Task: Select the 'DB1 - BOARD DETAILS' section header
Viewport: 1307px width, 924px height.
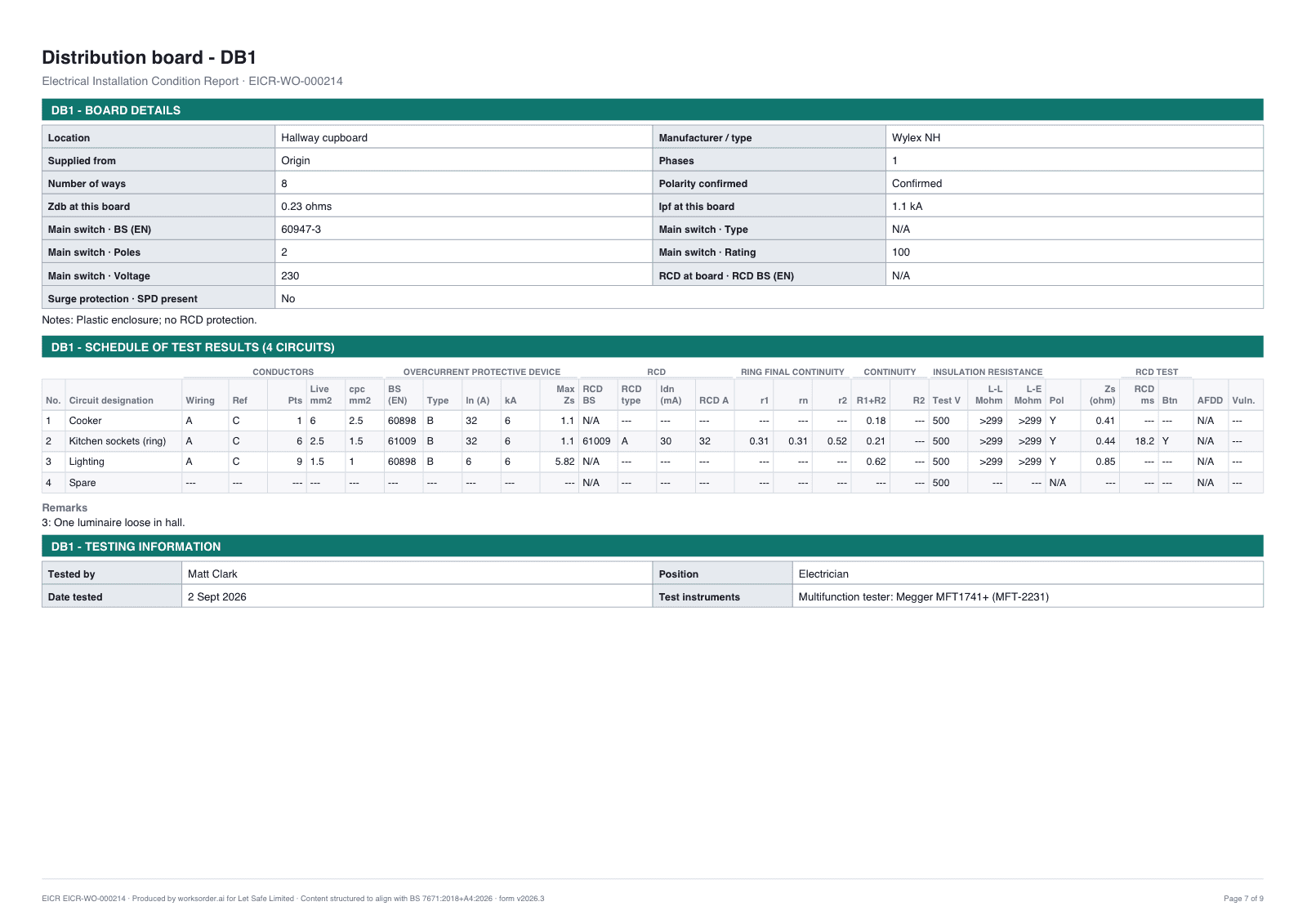Action: 653,109
